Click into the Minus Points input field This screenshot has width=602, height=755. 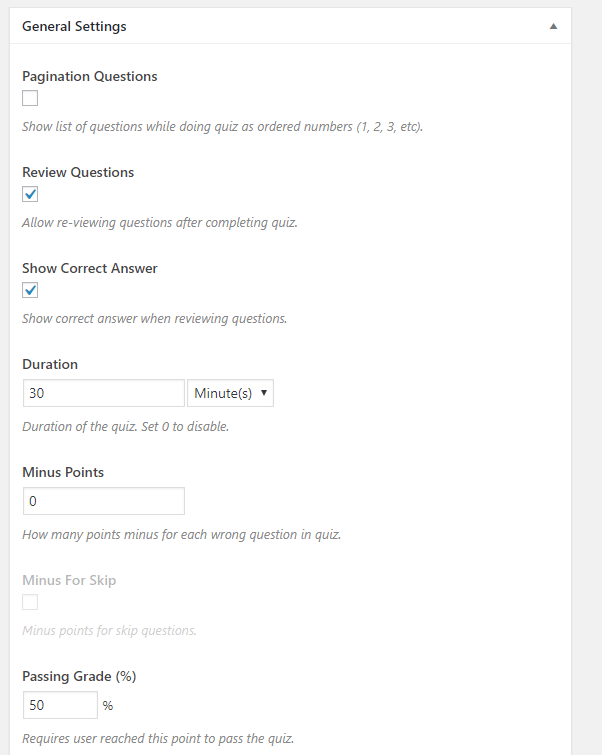pyautogui.click(x=103, y=501)
